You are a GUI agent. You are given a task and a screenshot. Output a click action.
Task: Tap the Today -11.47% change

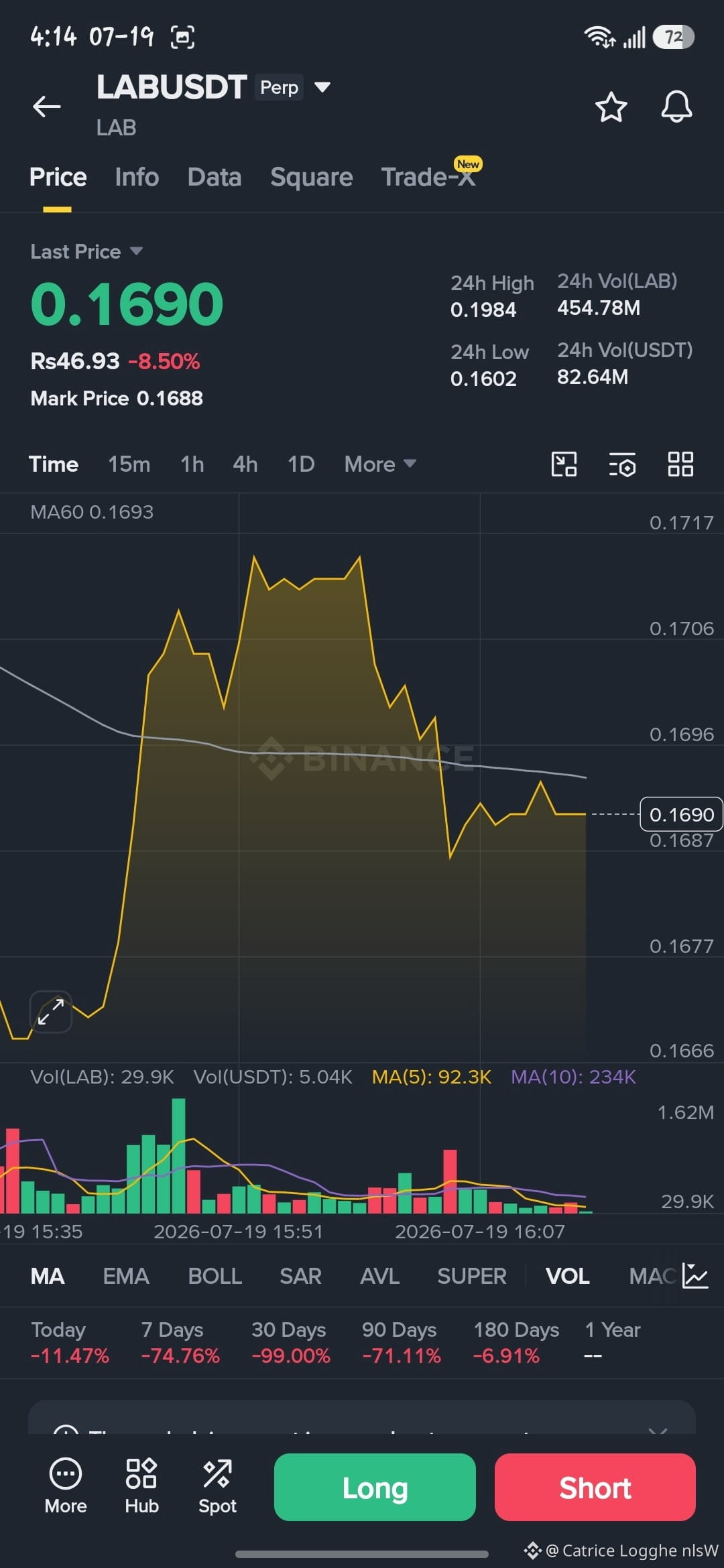coord(70,1343)
